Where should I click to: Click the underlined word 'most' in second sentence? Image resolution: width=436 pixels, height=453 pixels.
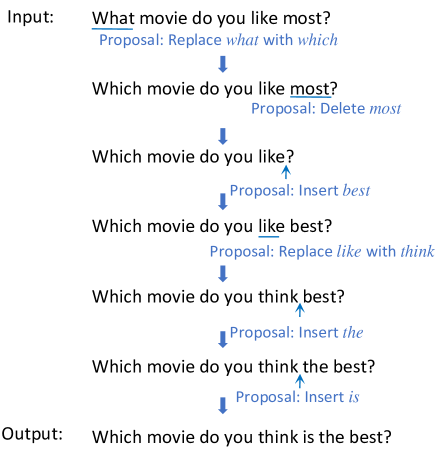(x=310, y=89)
